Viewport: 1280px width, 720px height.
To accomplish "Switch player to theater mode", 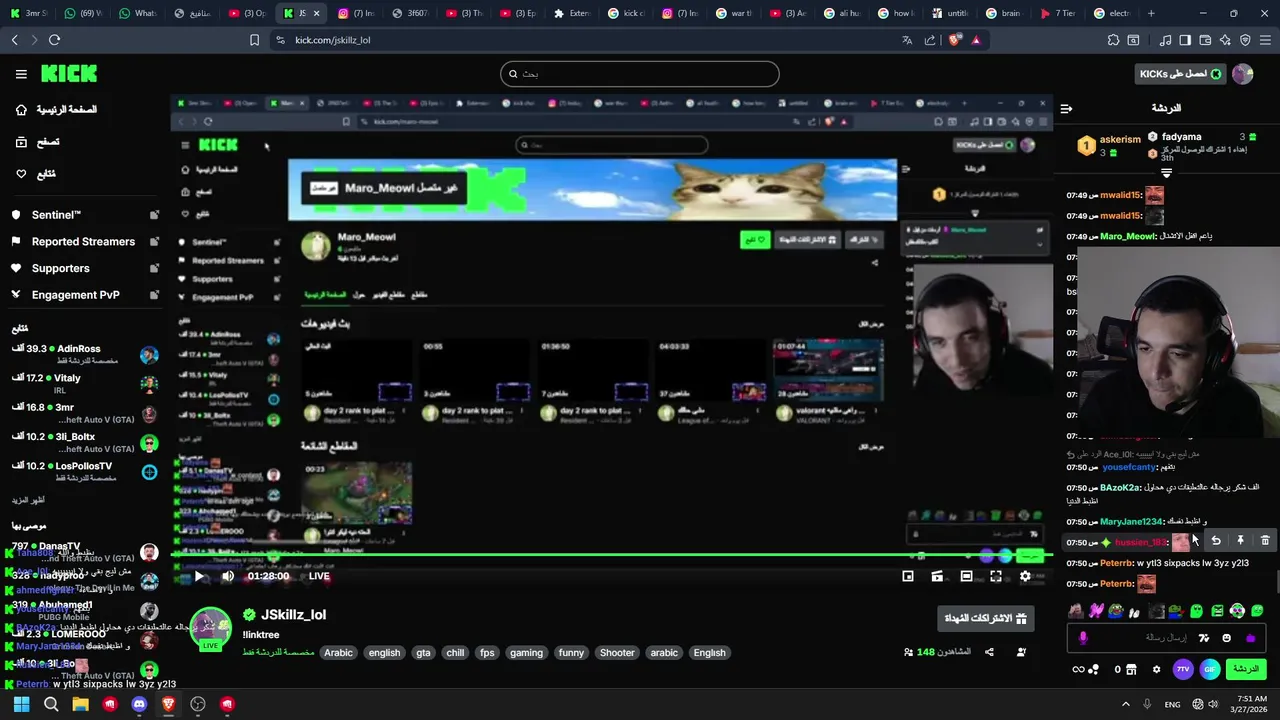I will point(966,576).
